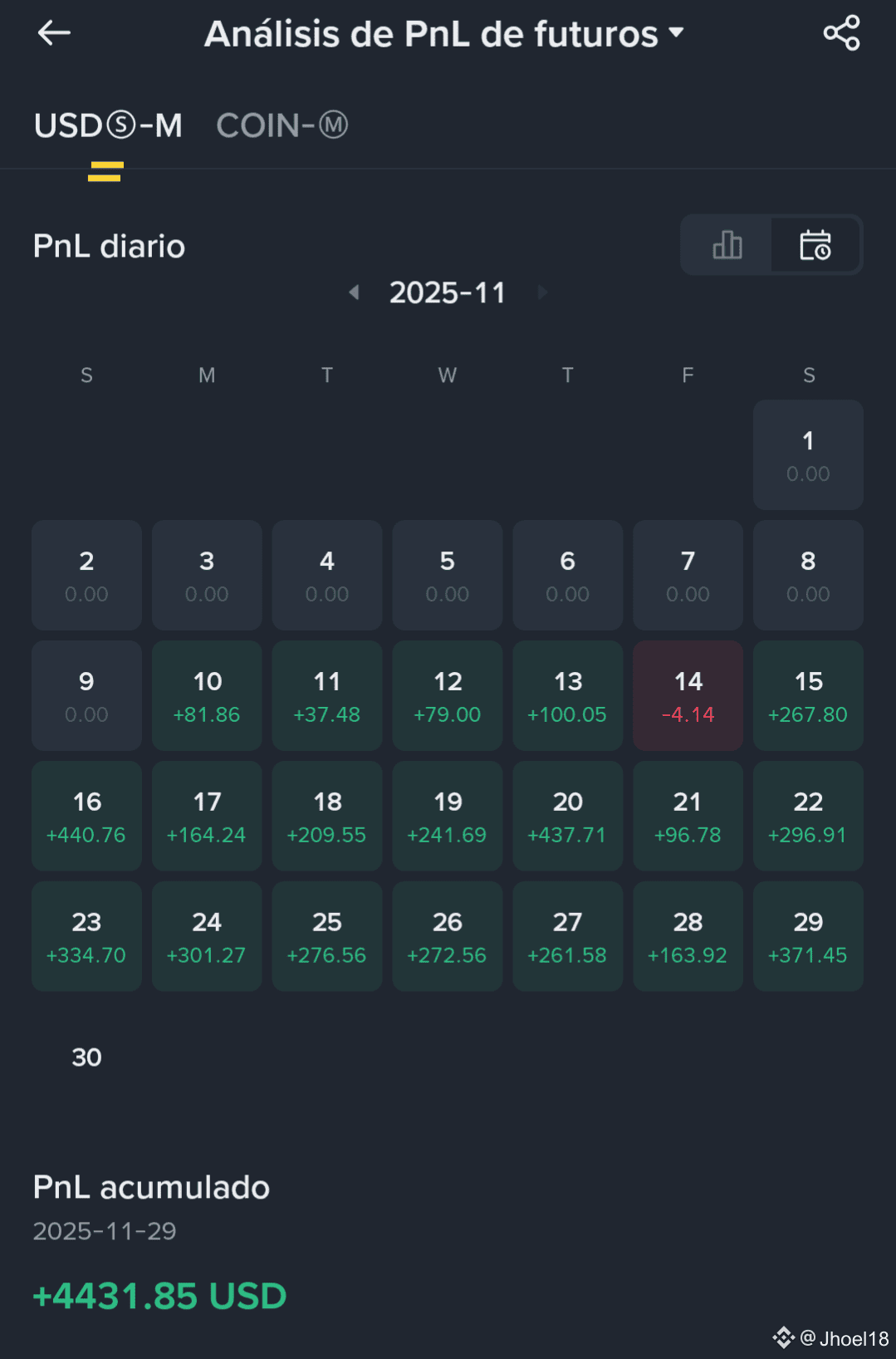Select day 20 with +437.71
This screenshot has height=1359, width=896.
pos(567,817)
